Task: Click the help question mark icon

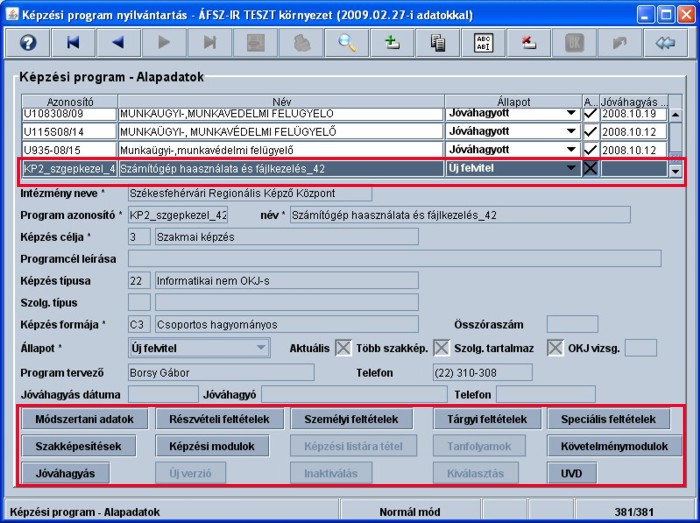Action: click(28, 43)
